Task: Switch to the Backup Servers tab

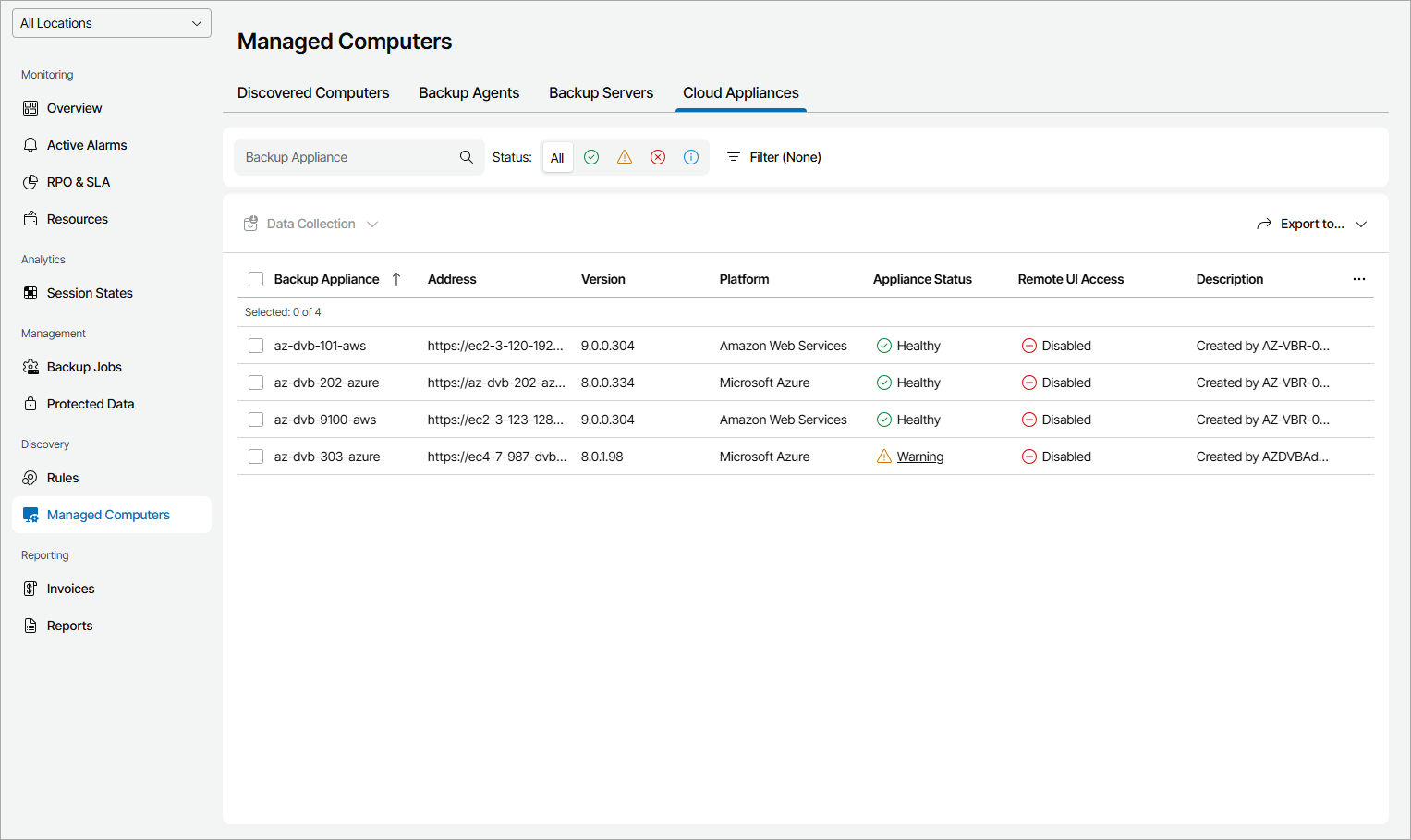Action: (x=601, y=92)
